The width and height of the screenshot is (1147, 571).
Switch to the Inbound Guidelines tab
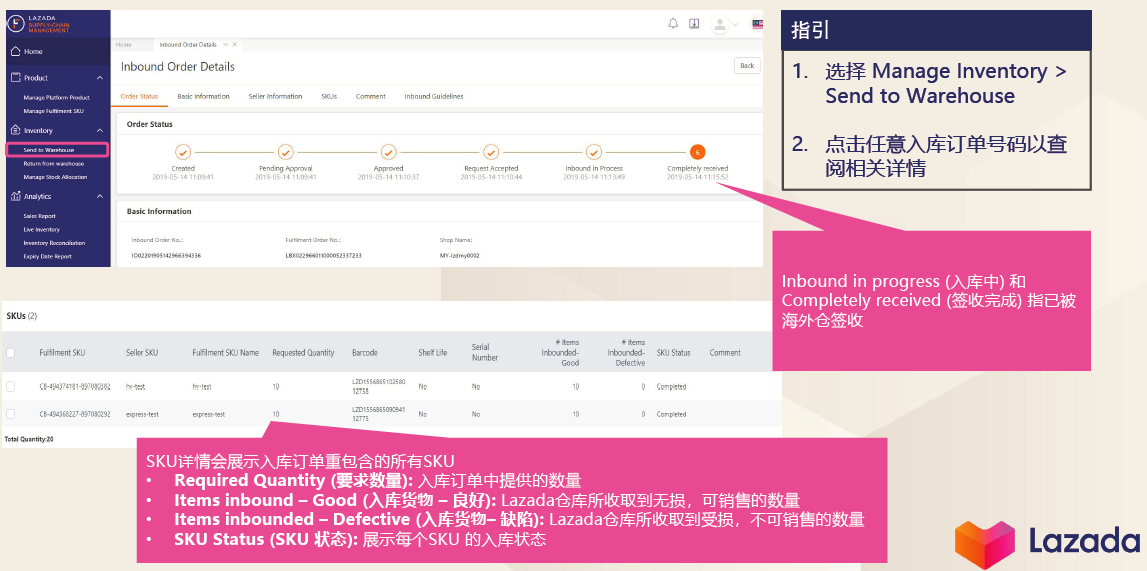(x=434, y=97)
